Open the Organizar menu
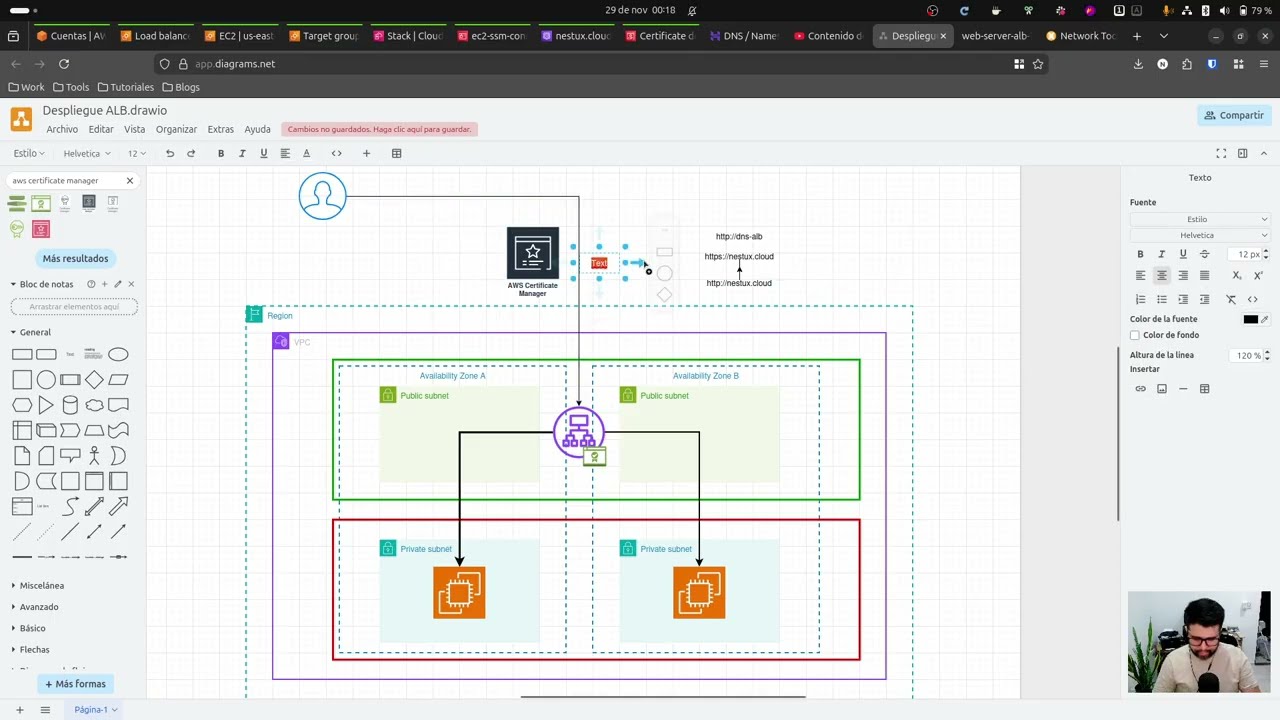The image size is (1280, 720). tap(176, 129)
